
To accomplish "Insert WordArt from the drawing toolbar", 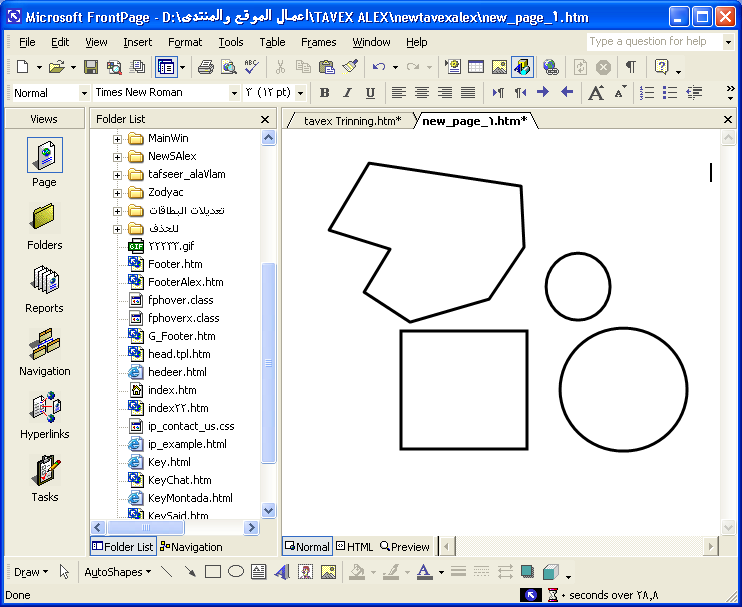I will point(282,572).
